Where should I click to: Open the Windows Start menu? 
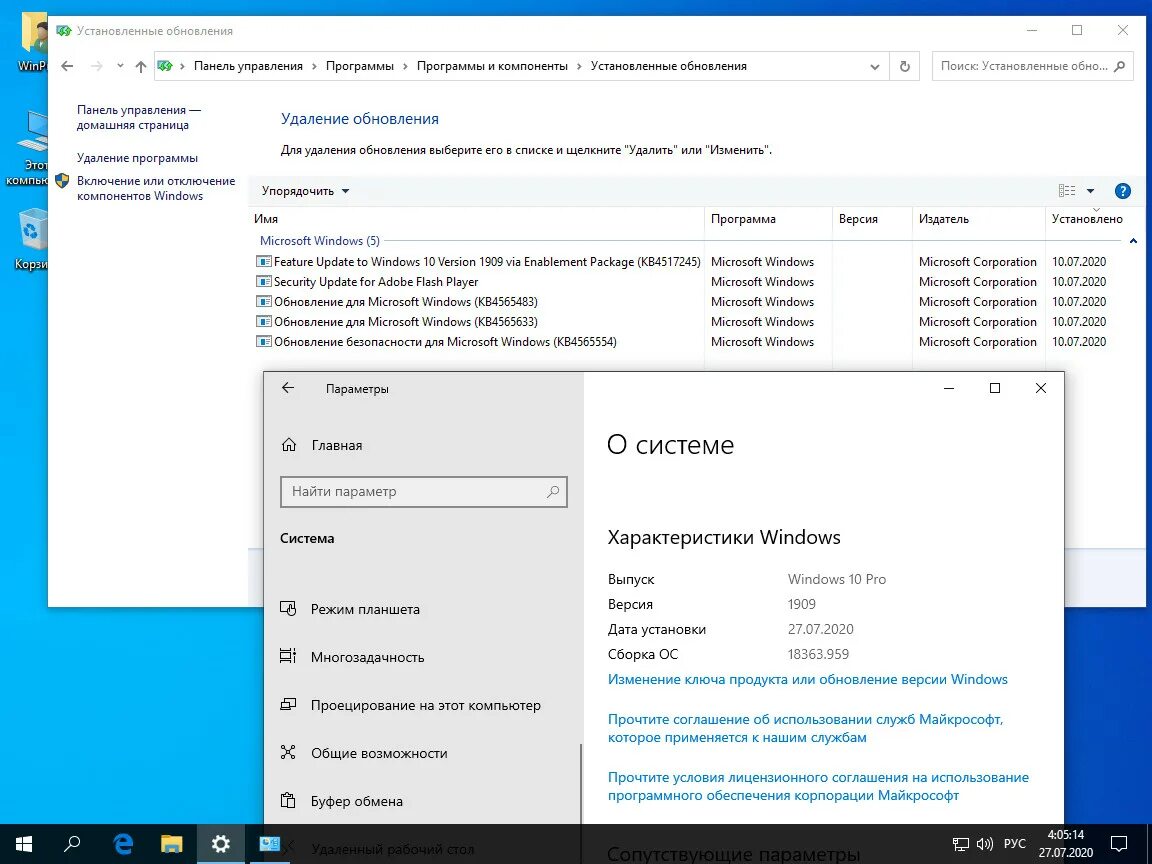pos(24,844)
